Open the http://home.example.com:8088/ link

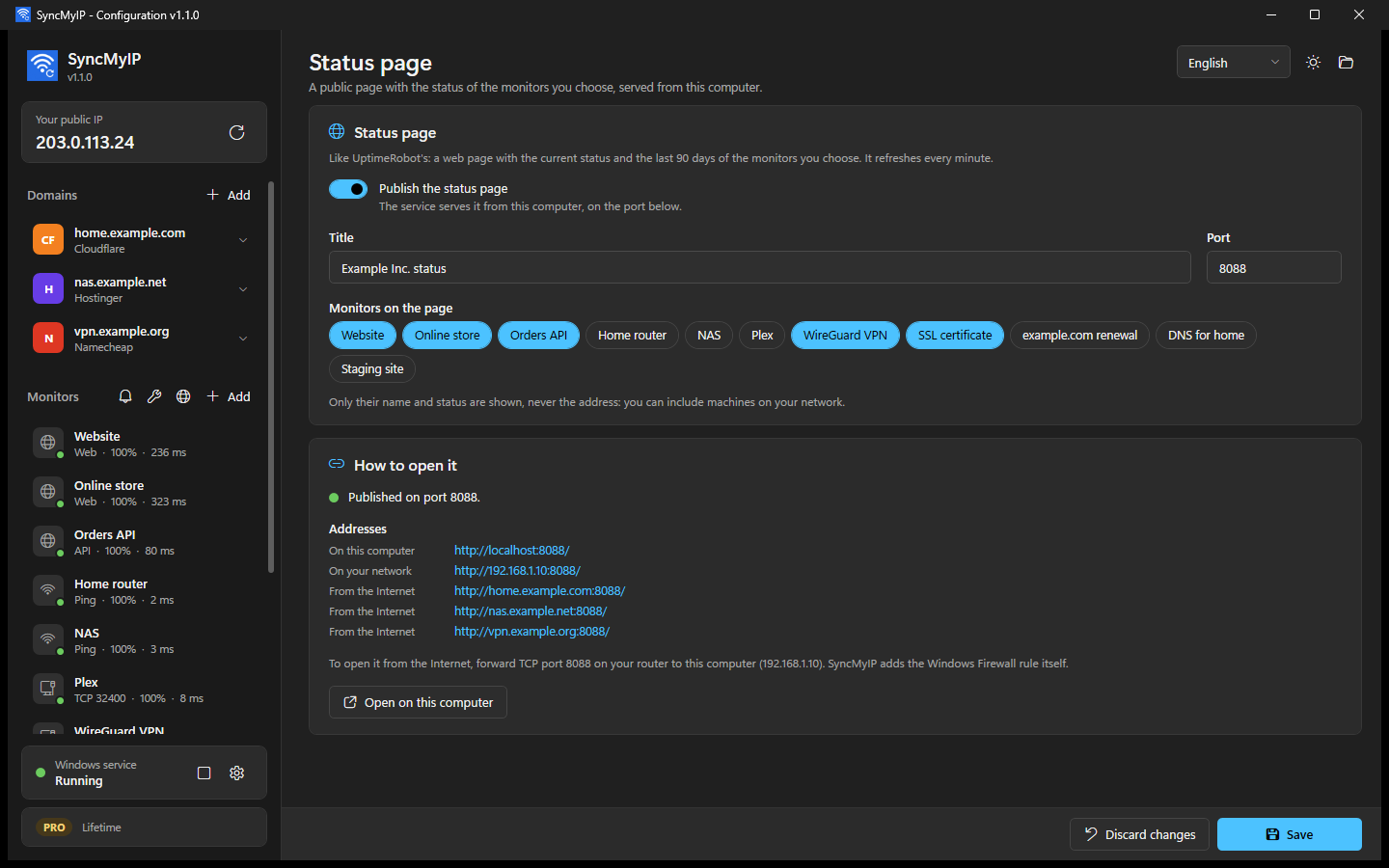(x=539, y=591)
